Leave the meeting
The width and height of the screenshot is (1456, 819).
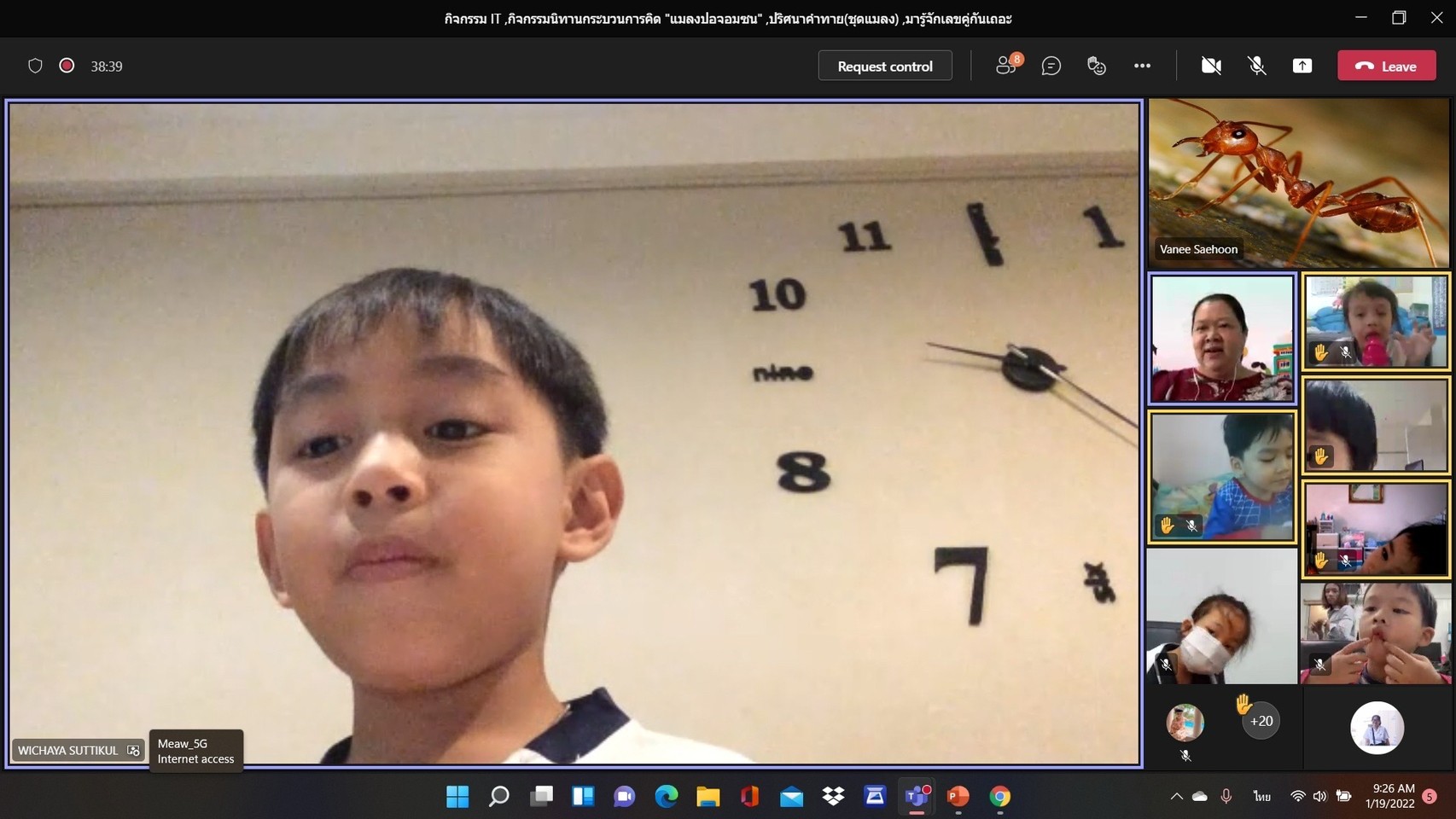pyautogui.click(x=1386, y=66)
